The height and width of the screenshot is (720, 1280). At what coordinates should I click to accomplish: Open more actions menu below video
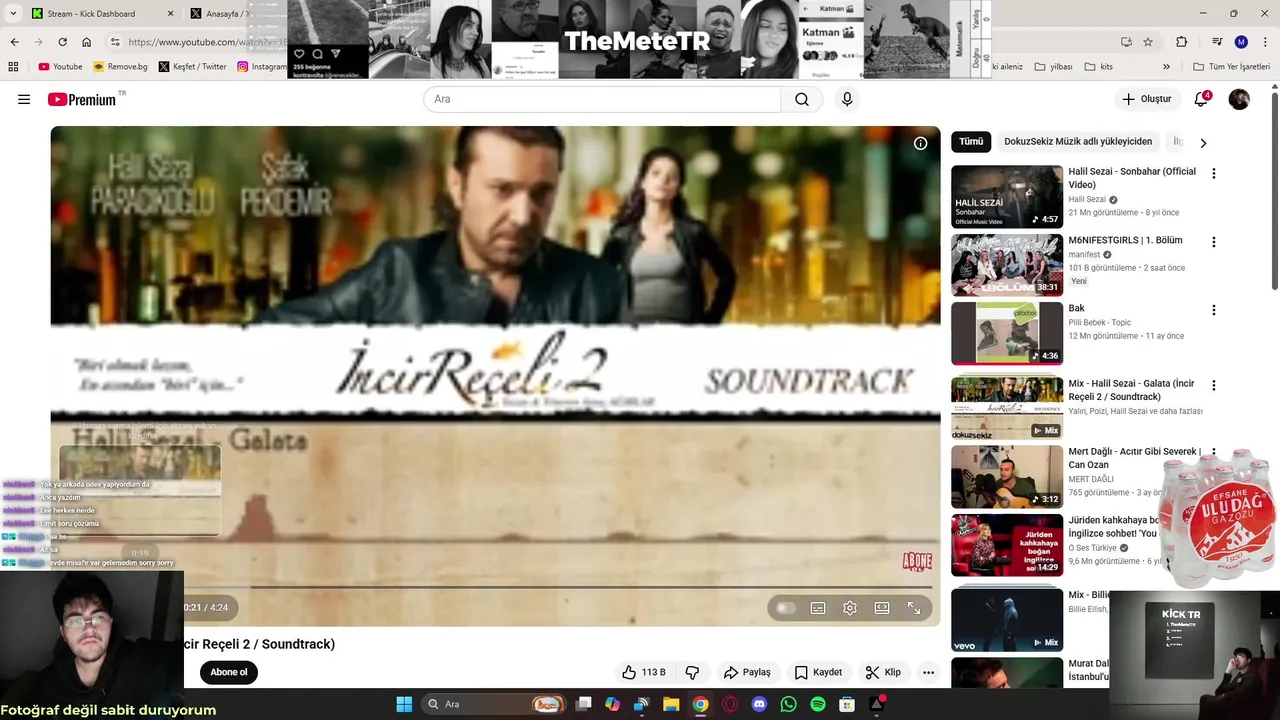click(928, 672)
